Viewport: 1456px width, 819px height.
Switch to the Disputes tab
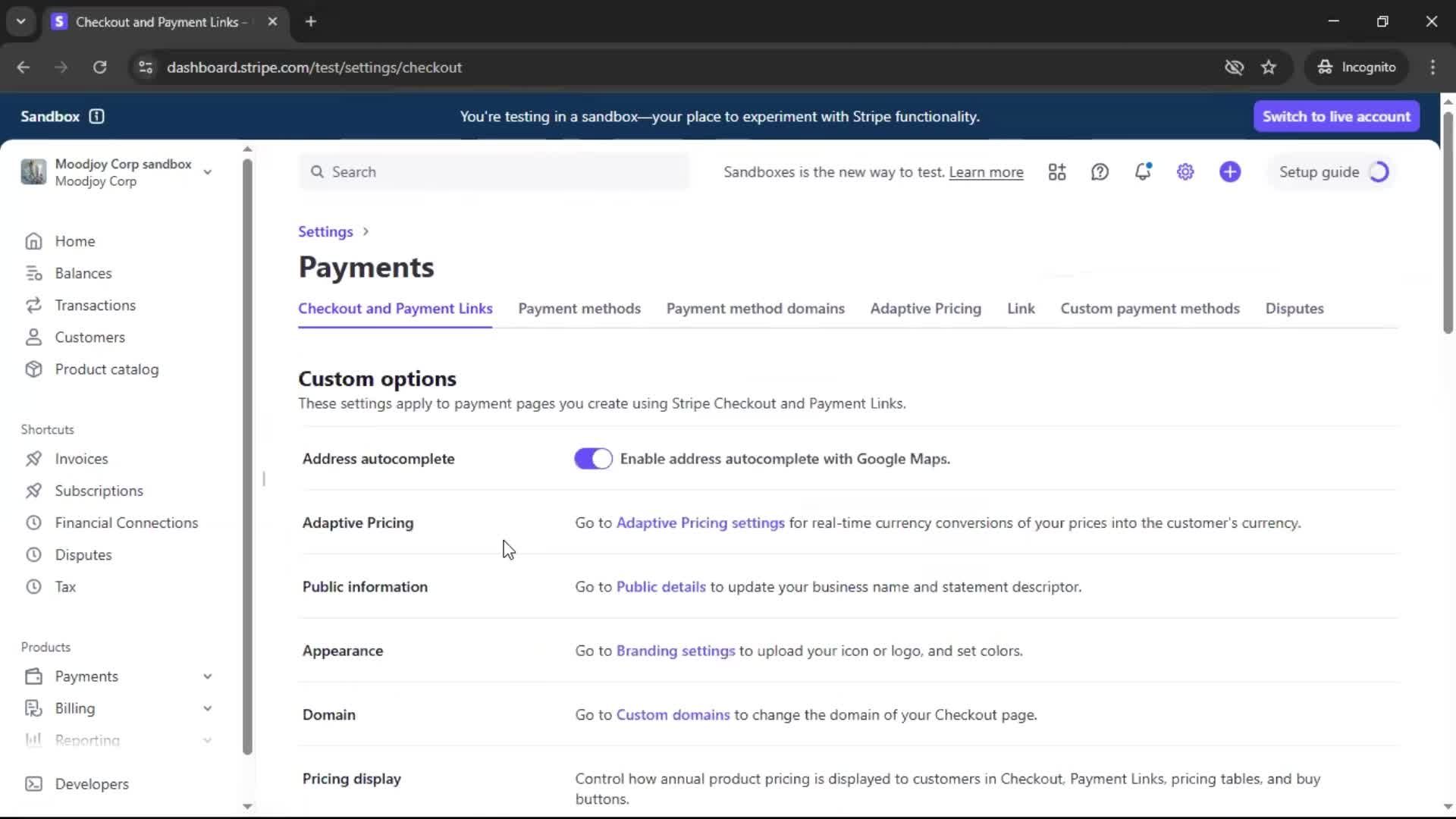point(1294,309)
